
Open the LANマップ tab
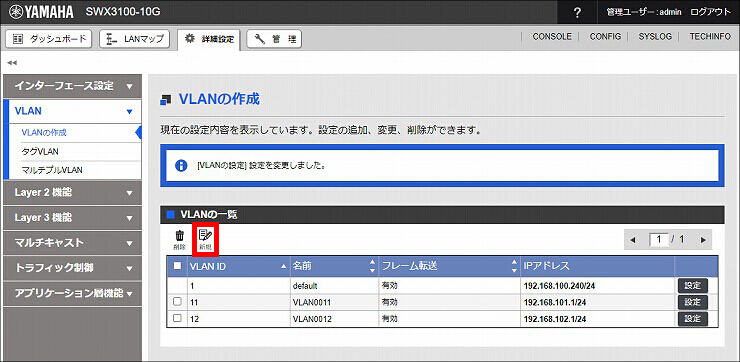[x=135, y=39]
